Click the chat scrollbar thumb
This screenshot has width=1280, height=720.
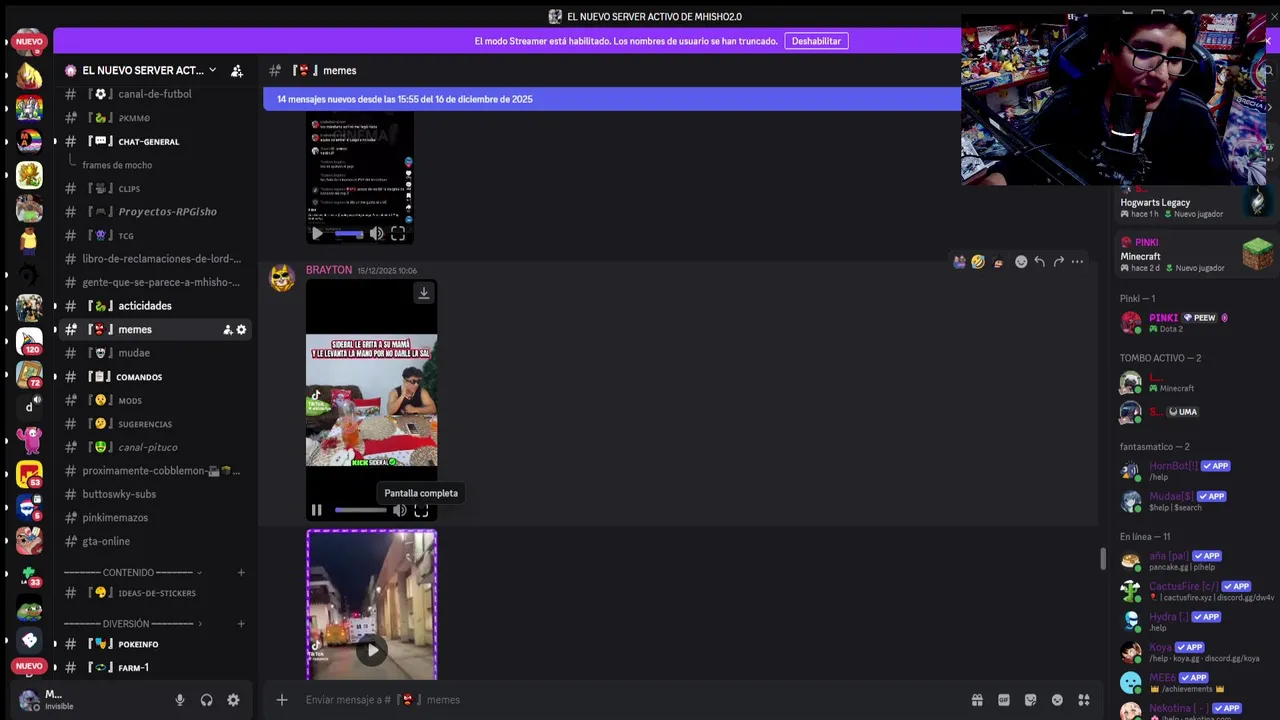1103,558
